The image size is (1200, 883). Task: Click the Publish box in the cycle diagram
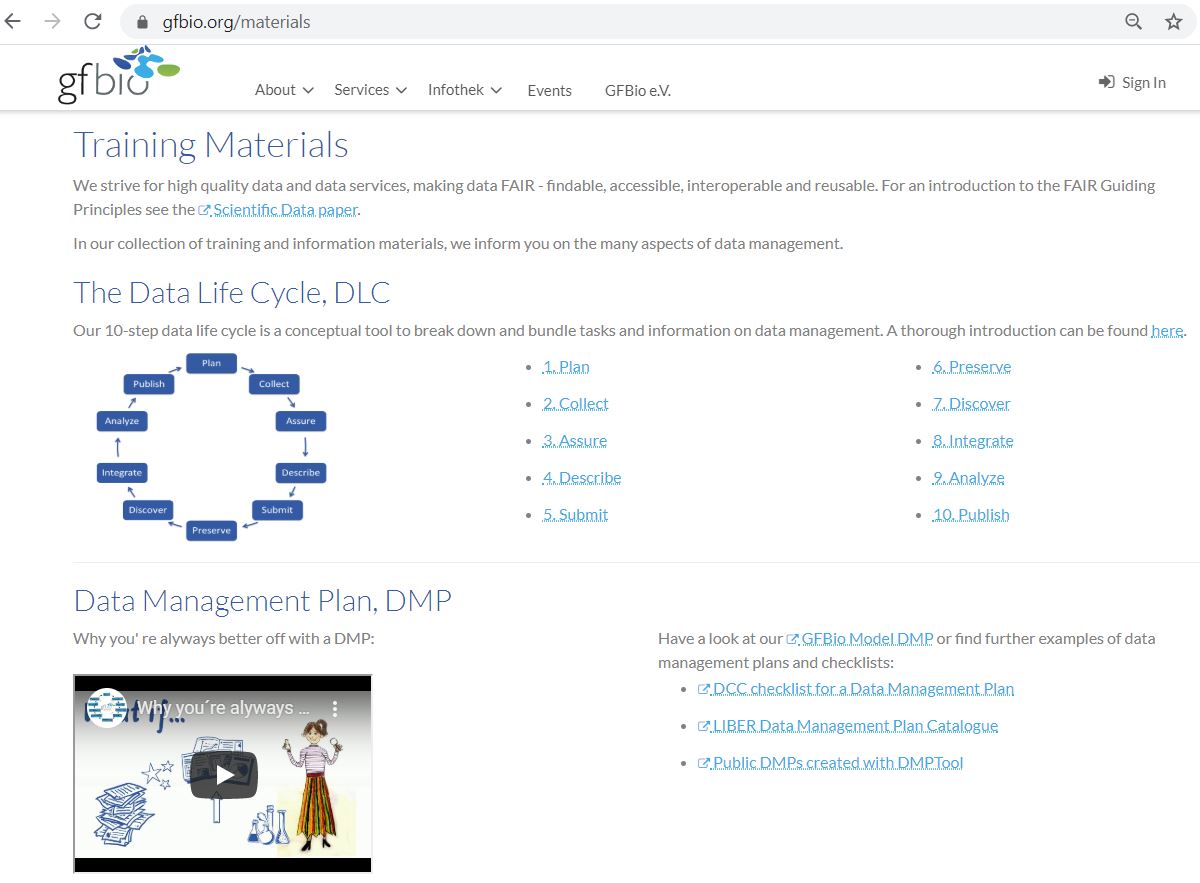point(149,384)
